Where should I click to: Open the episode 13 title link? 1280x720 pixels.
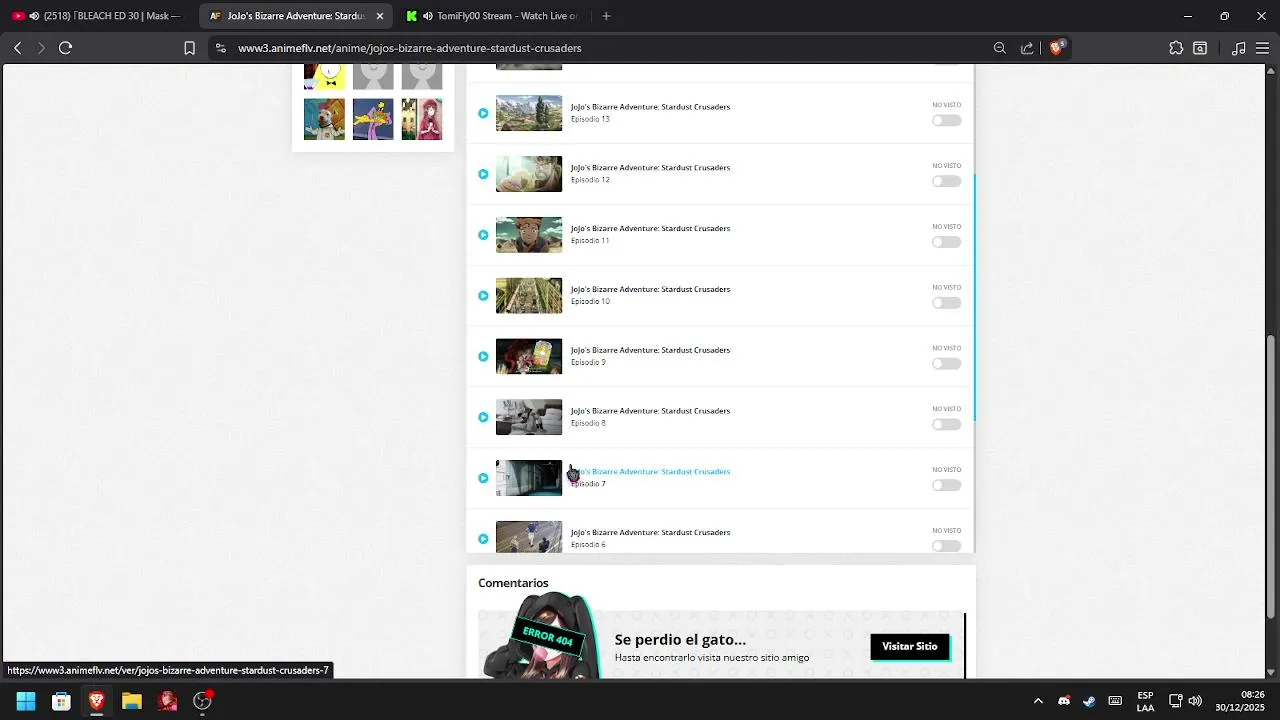coord(650,106)
